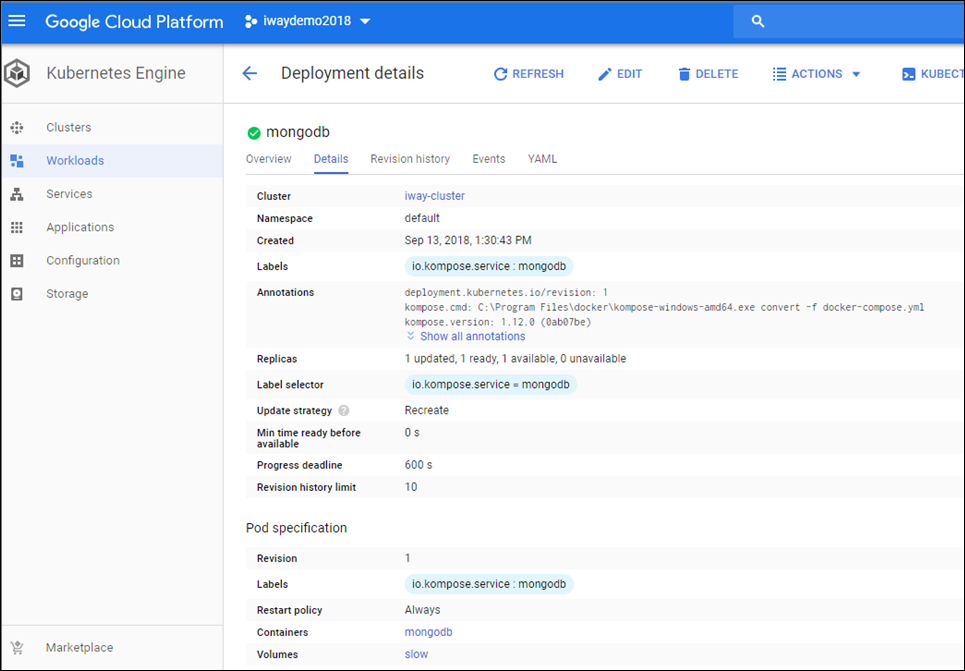Screen dimensions: 965x671
Task: Click the green mongodb status checkmark
Action: pyautogui.click(x=254, y=132)
